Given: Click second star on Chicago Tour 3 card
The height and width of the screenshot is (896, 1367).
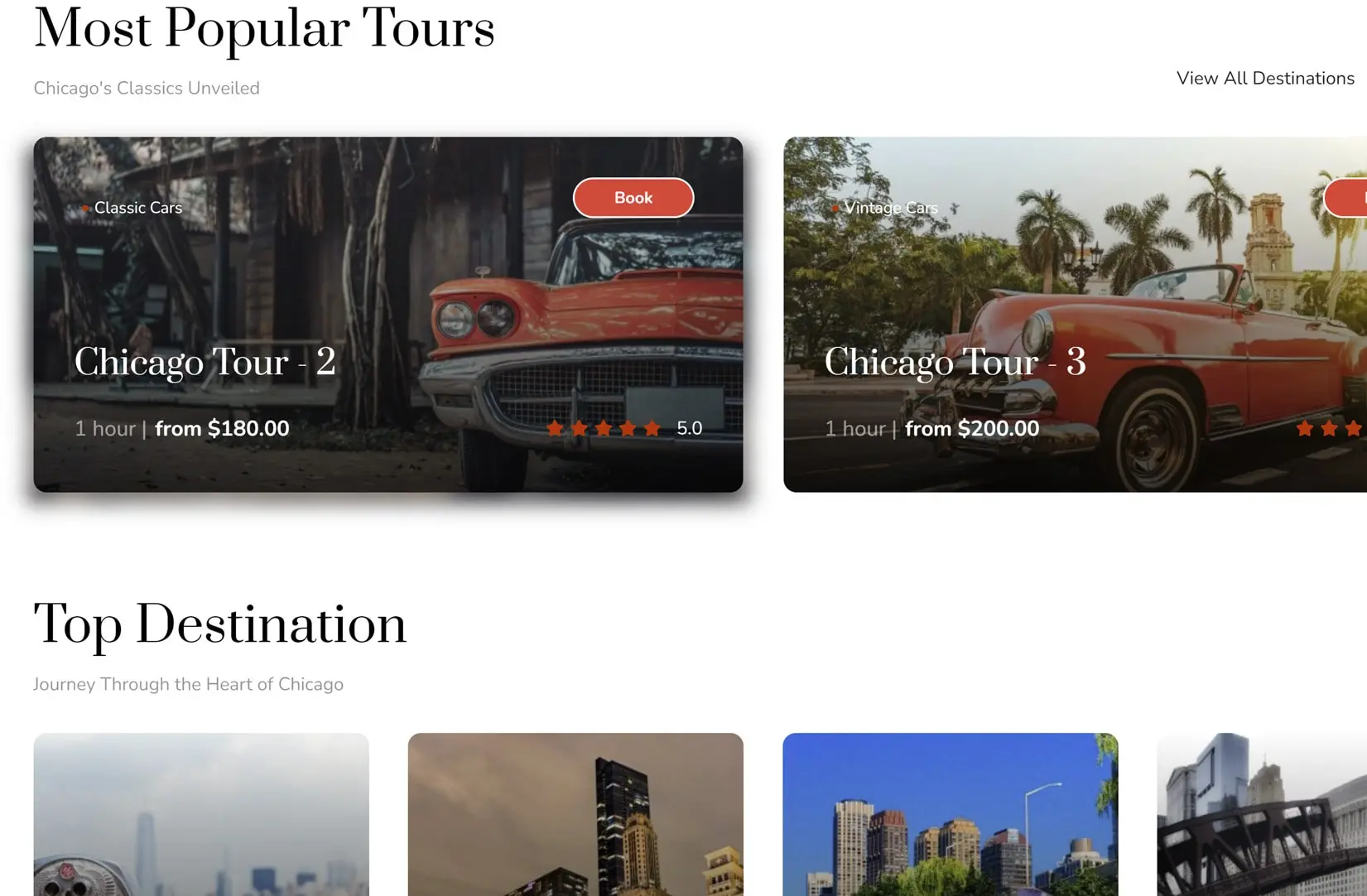Looking at the screenshot, I should point(1329,428).
